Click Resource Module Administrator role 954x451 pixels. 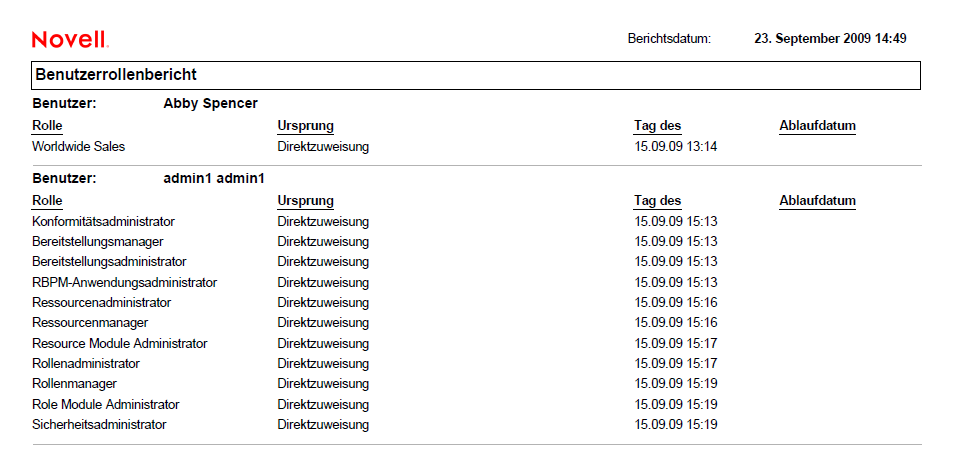[120, 343]
